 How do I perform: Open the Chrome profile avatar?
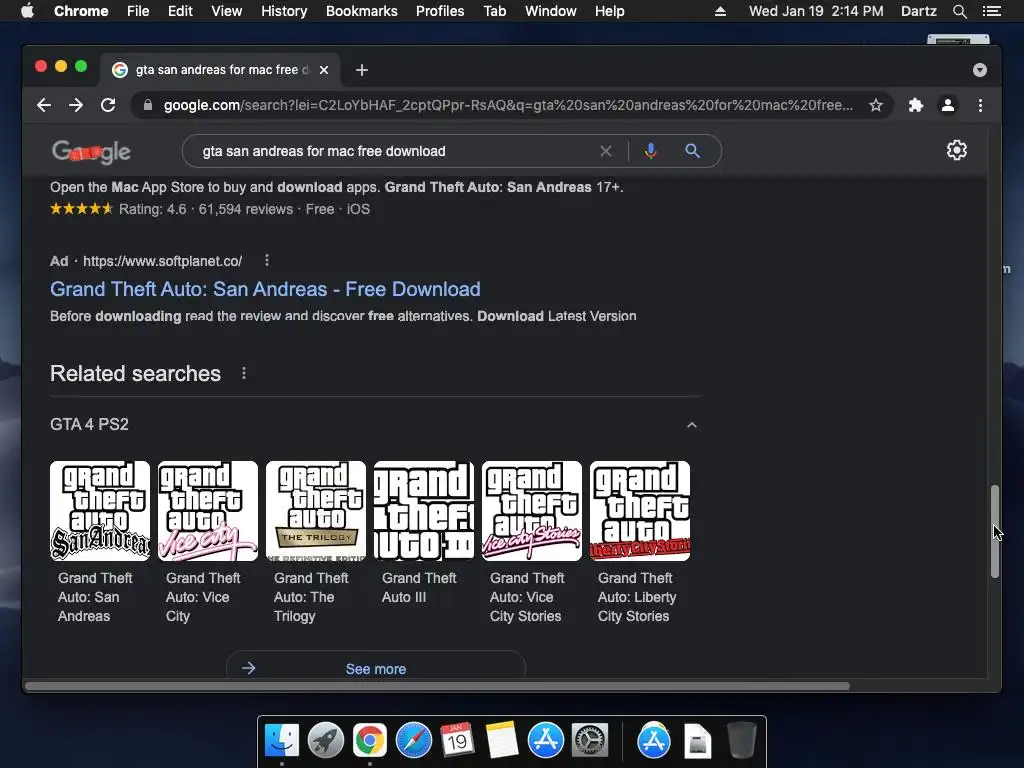pyautogui.click(x=948, y=105)
